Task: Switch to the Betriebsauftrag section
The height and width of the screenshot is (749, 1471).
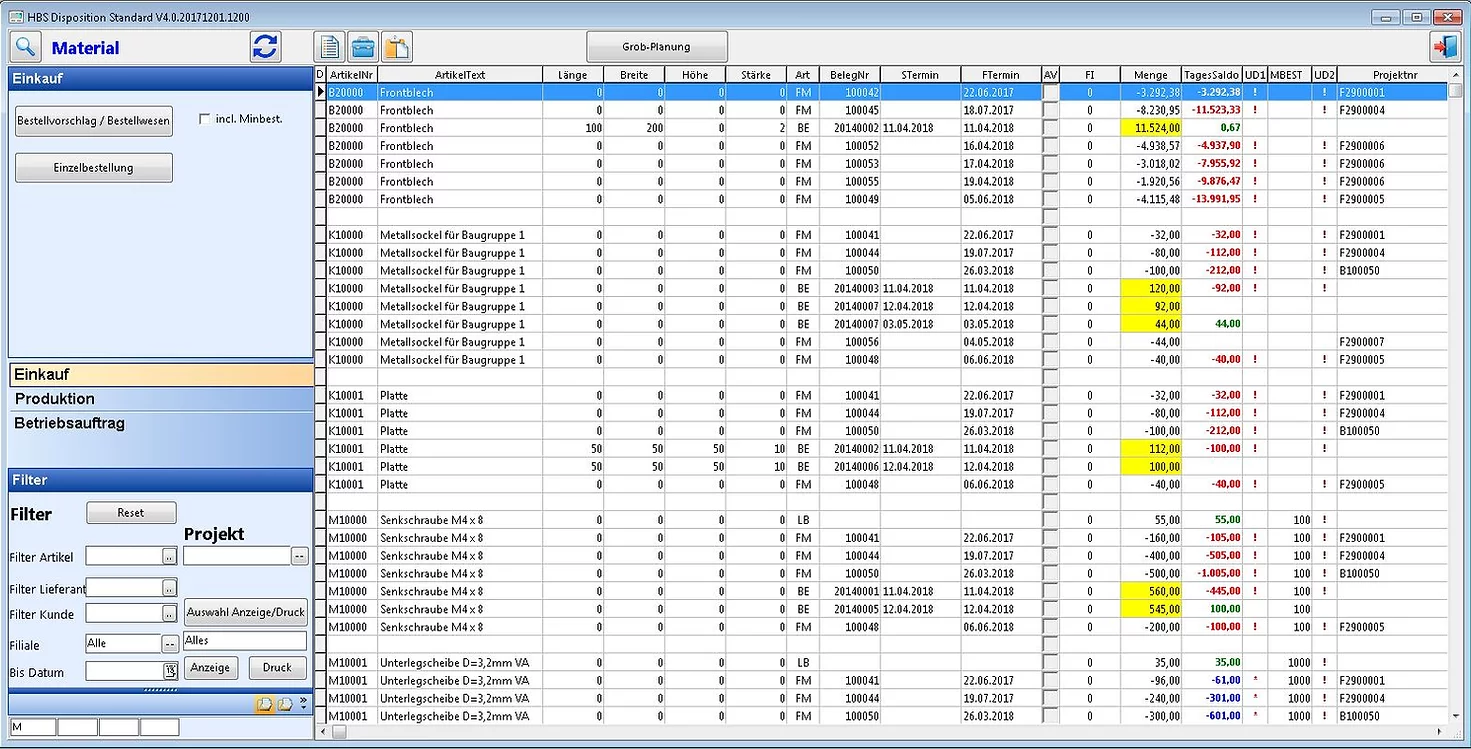Action: click(x=70, y=424)
